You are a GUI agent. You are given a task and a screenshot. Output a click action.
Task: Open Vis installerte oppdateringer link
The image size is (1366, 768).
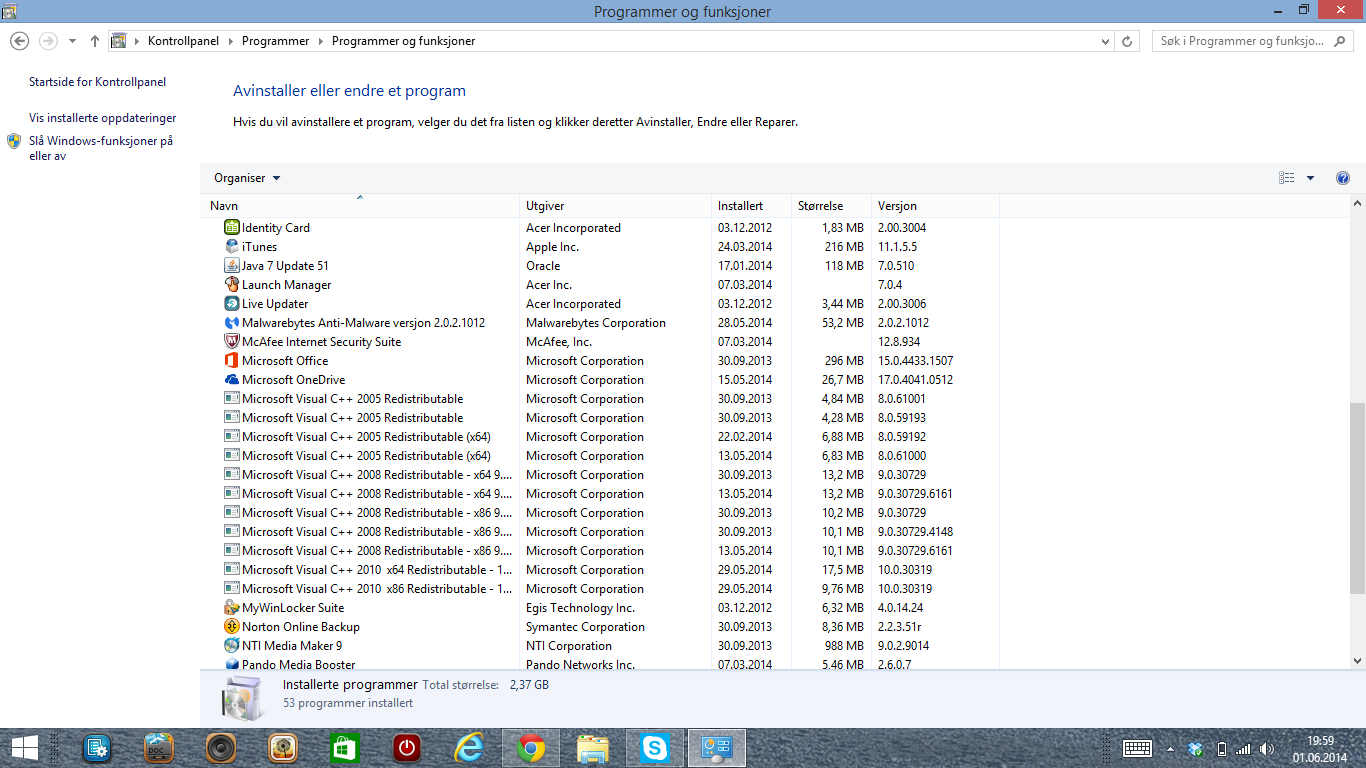tap(102, 118)
